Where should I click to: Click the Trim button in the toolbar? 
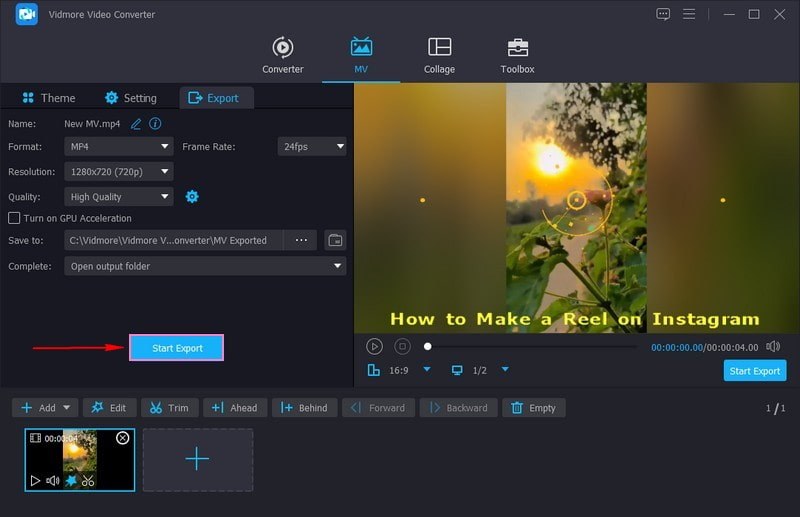169,408
